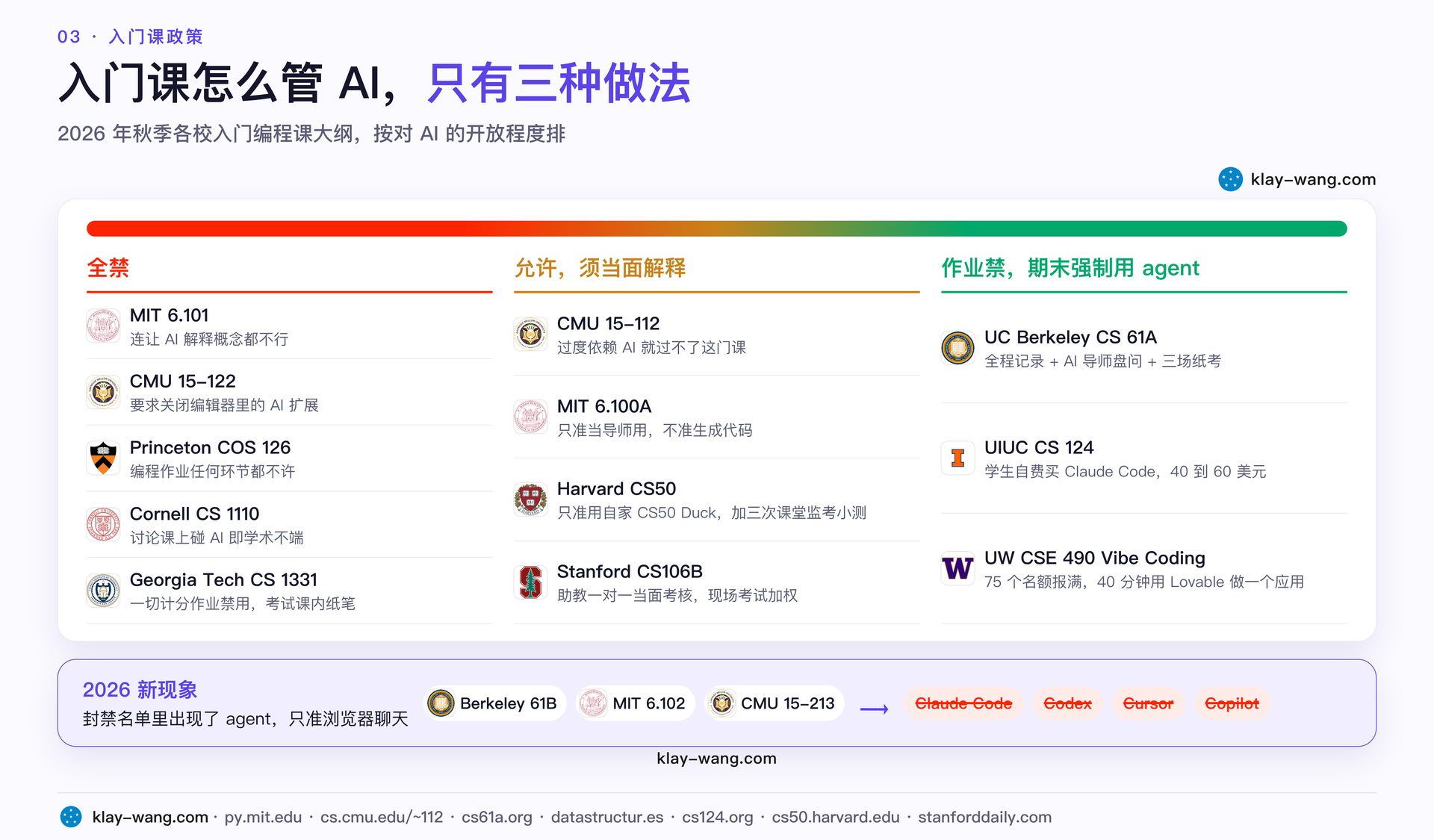
Task: Click the purple UW W logo
Action: point(957,569)
